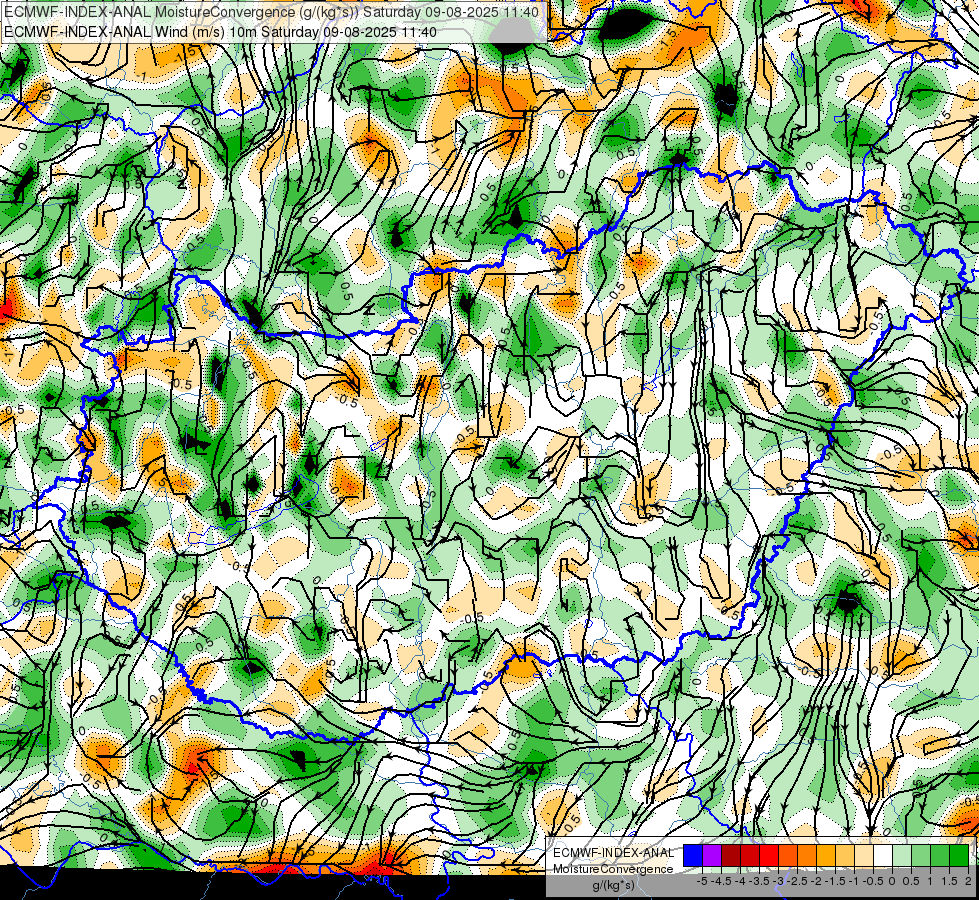The width and height of the screenshot is (979, 900).
Task: Click the blue swatch in the legend
Action: pos(693,856)
